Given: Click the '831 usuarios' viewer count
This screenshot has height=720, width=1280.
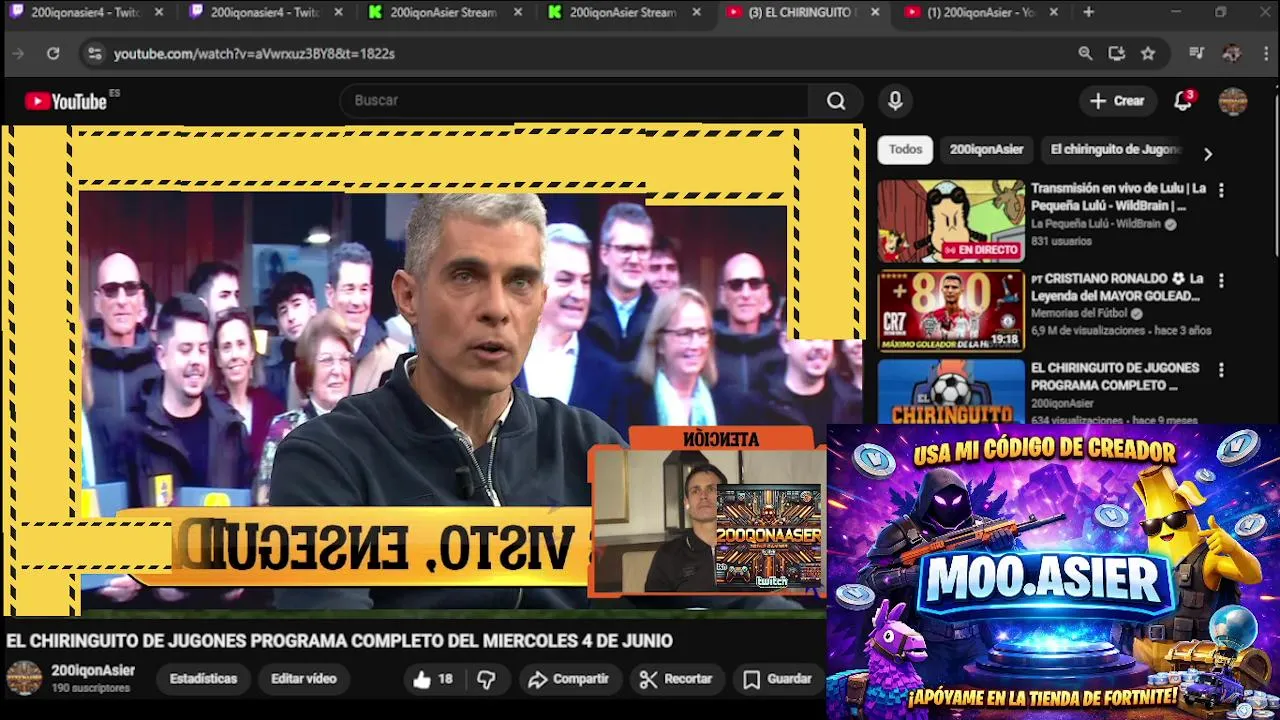Looking at the screenshot, I should [1061, 241].
